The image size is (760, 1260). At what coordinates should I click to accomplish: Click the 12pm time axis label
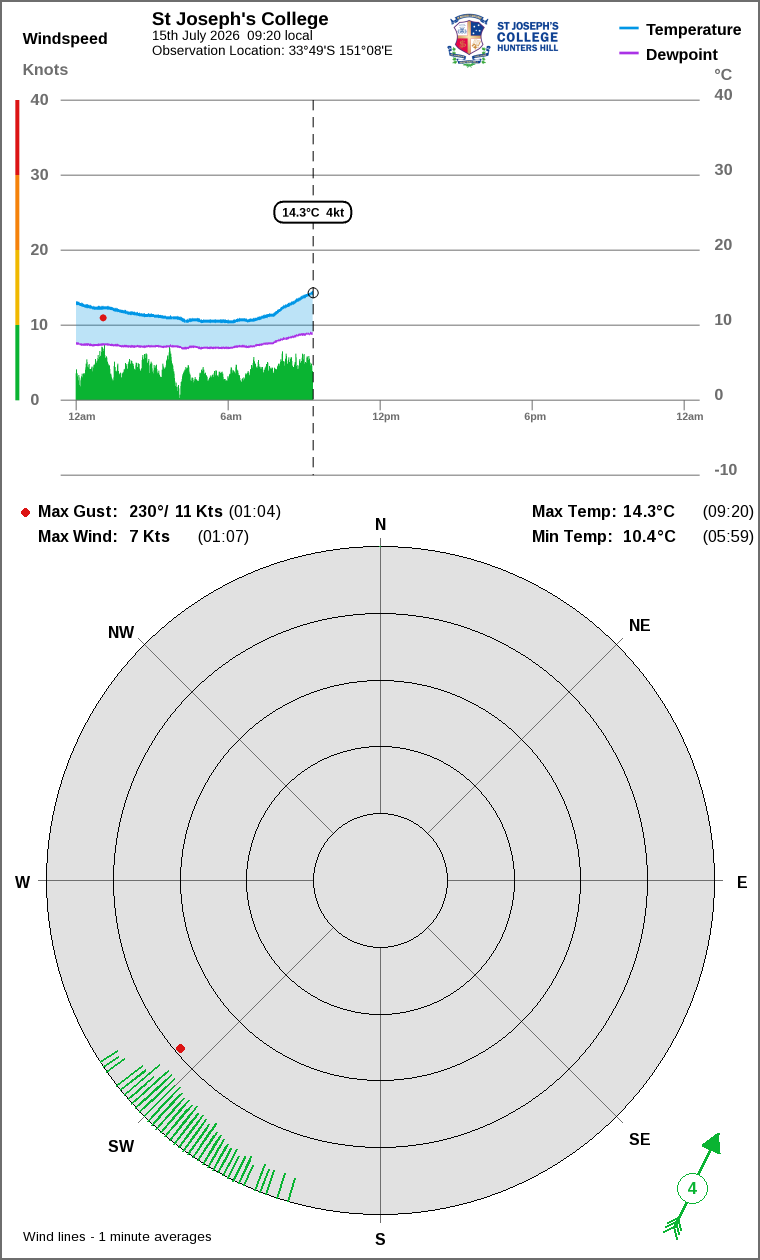386,416
